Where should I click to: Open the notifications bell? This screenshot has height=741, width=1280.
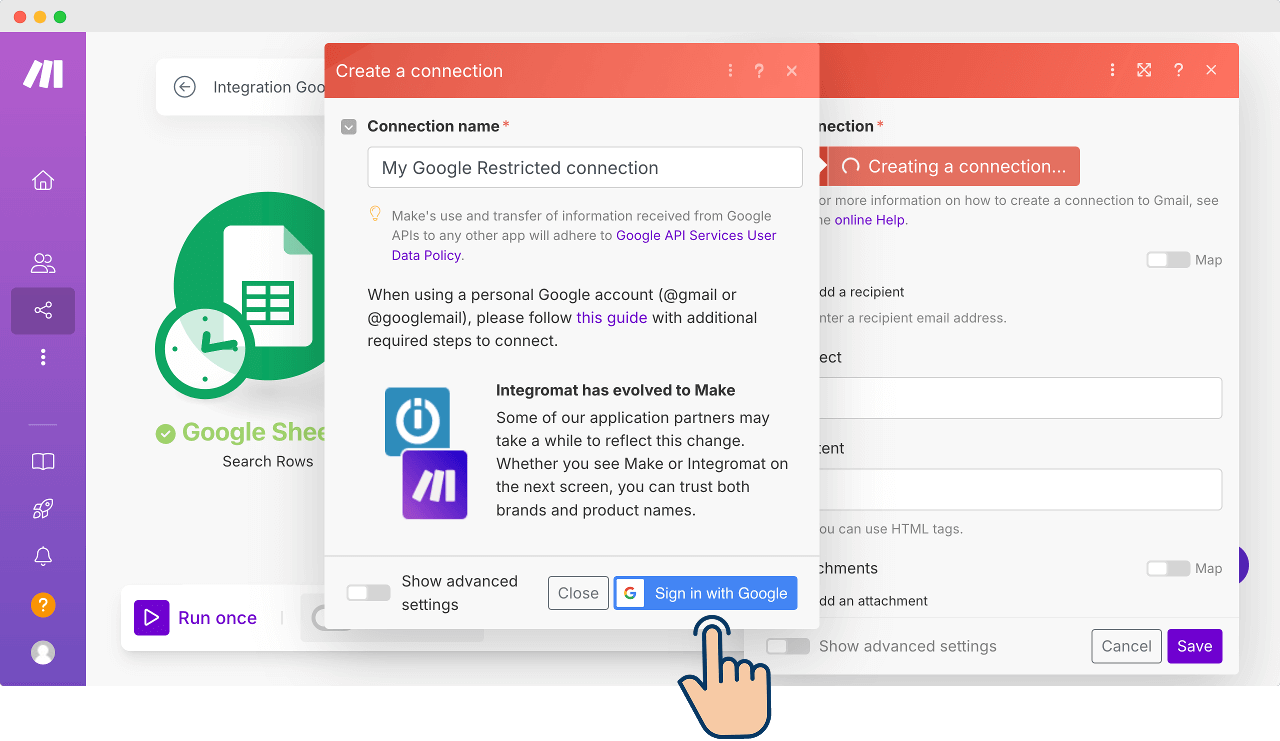click(x=43, y=557)
